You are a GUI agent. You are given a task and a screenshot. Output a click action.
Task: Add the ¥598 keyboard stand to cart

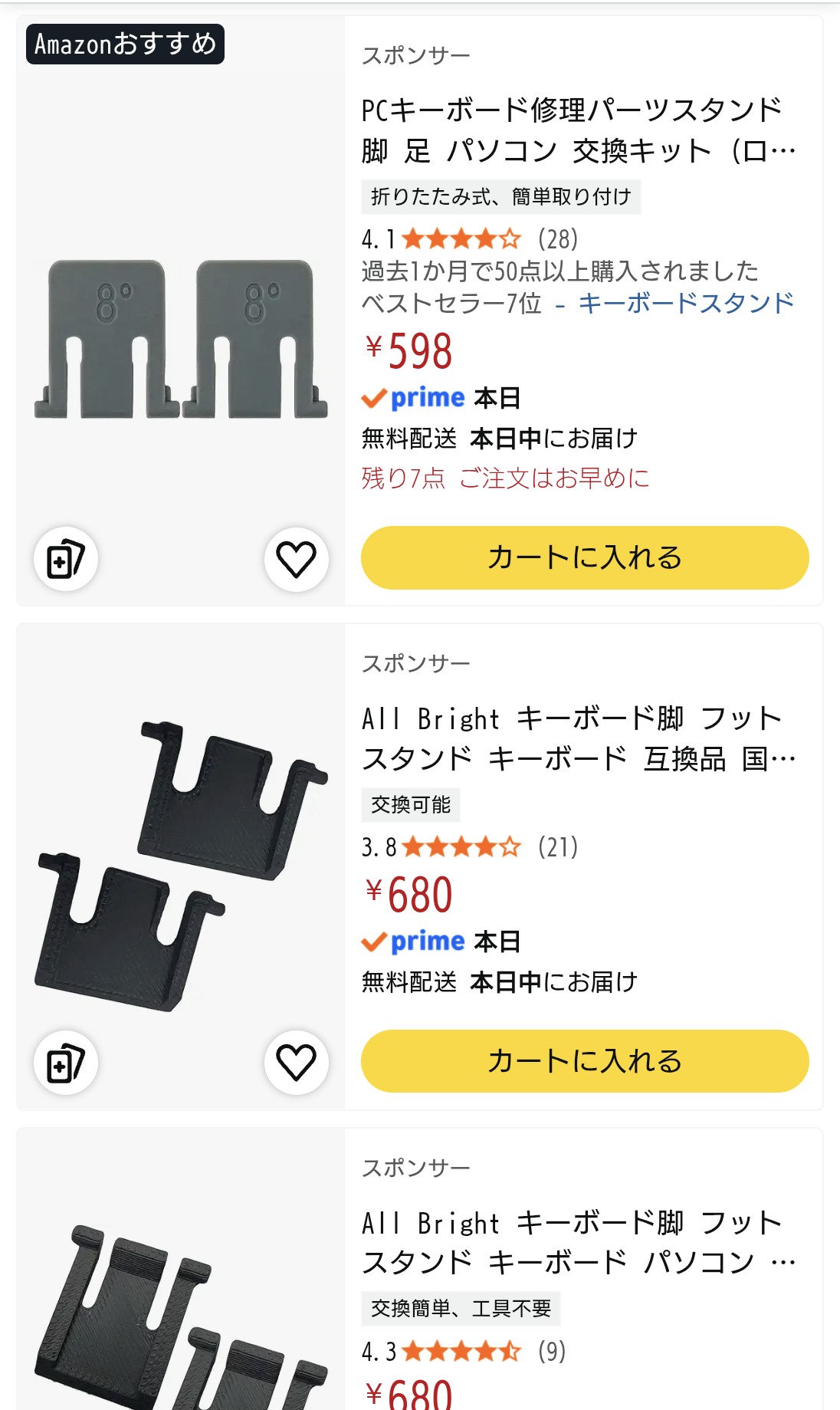coord(585,557)
